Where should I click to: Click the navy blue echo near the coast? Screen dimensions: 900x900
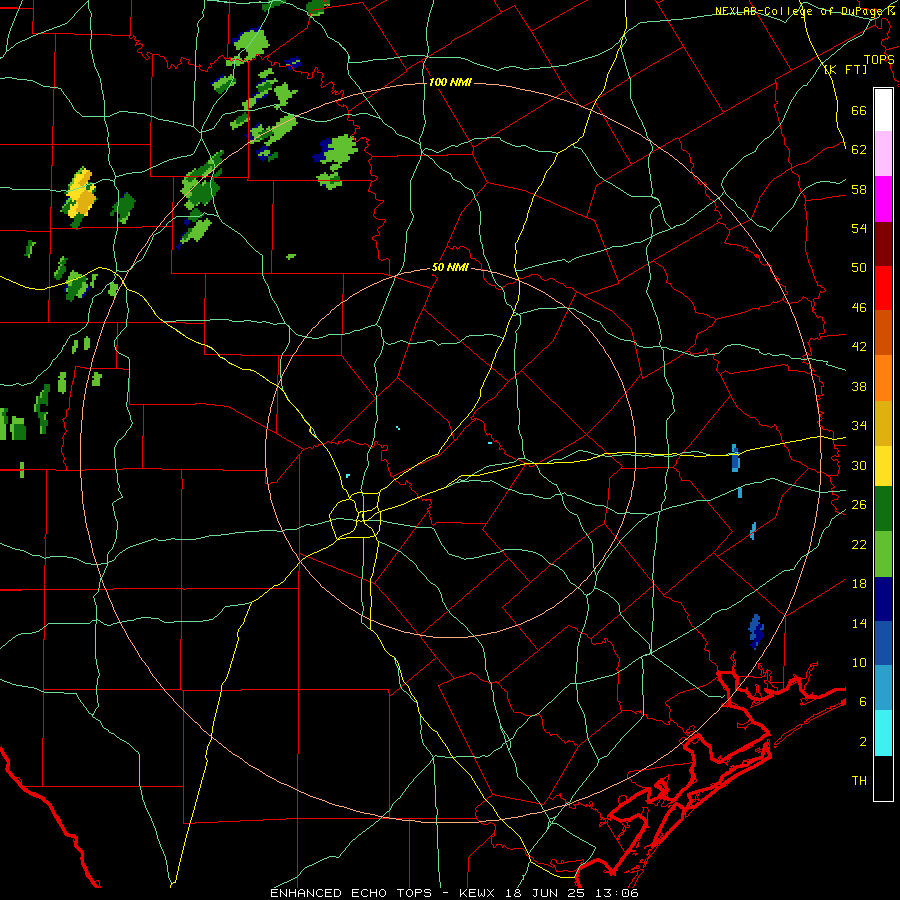point(757,631)
